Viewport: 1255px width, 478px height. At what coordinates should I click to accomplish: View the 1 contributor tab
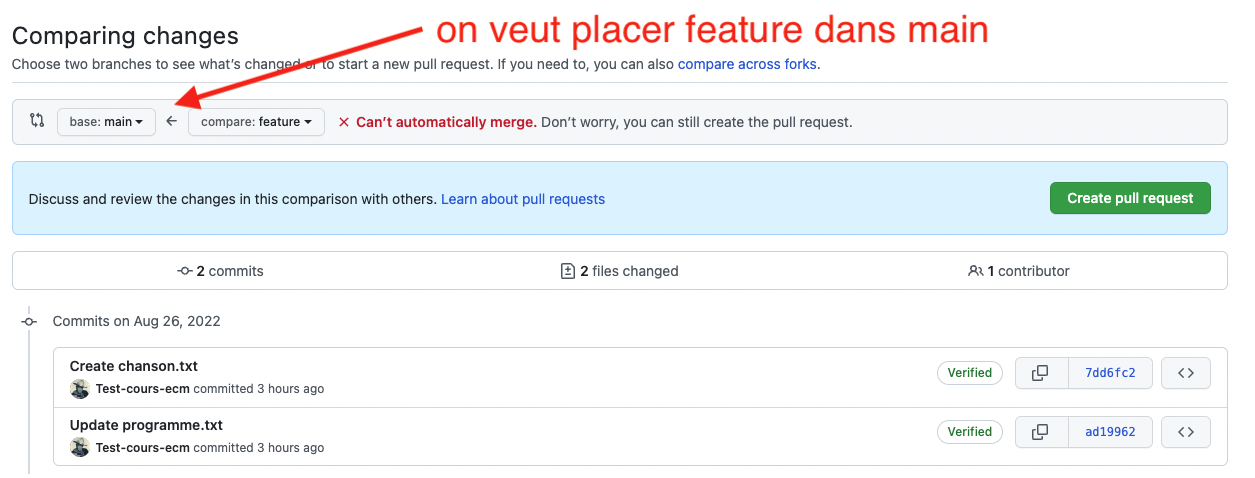pyautogui.click(x=1019, y=271)
